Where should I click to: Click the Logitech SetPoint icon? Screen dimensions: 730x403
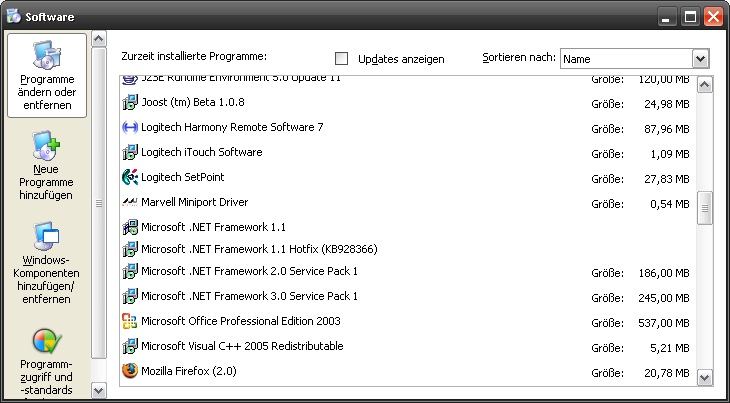(x=130, y=177)
